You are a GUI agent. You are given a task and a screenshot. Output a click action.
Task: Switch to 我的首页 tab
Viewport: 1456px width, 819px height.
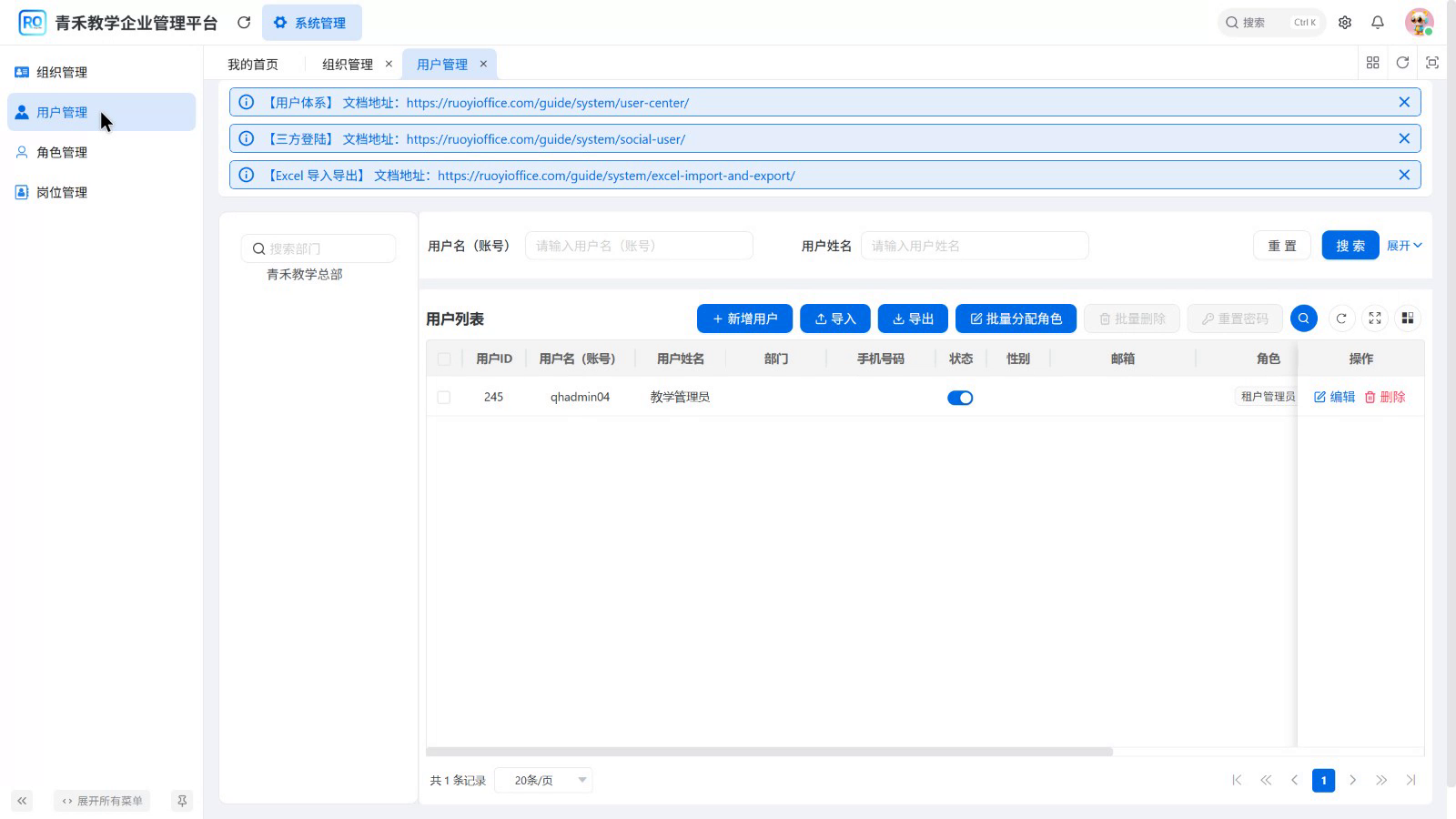click(253, 64)
